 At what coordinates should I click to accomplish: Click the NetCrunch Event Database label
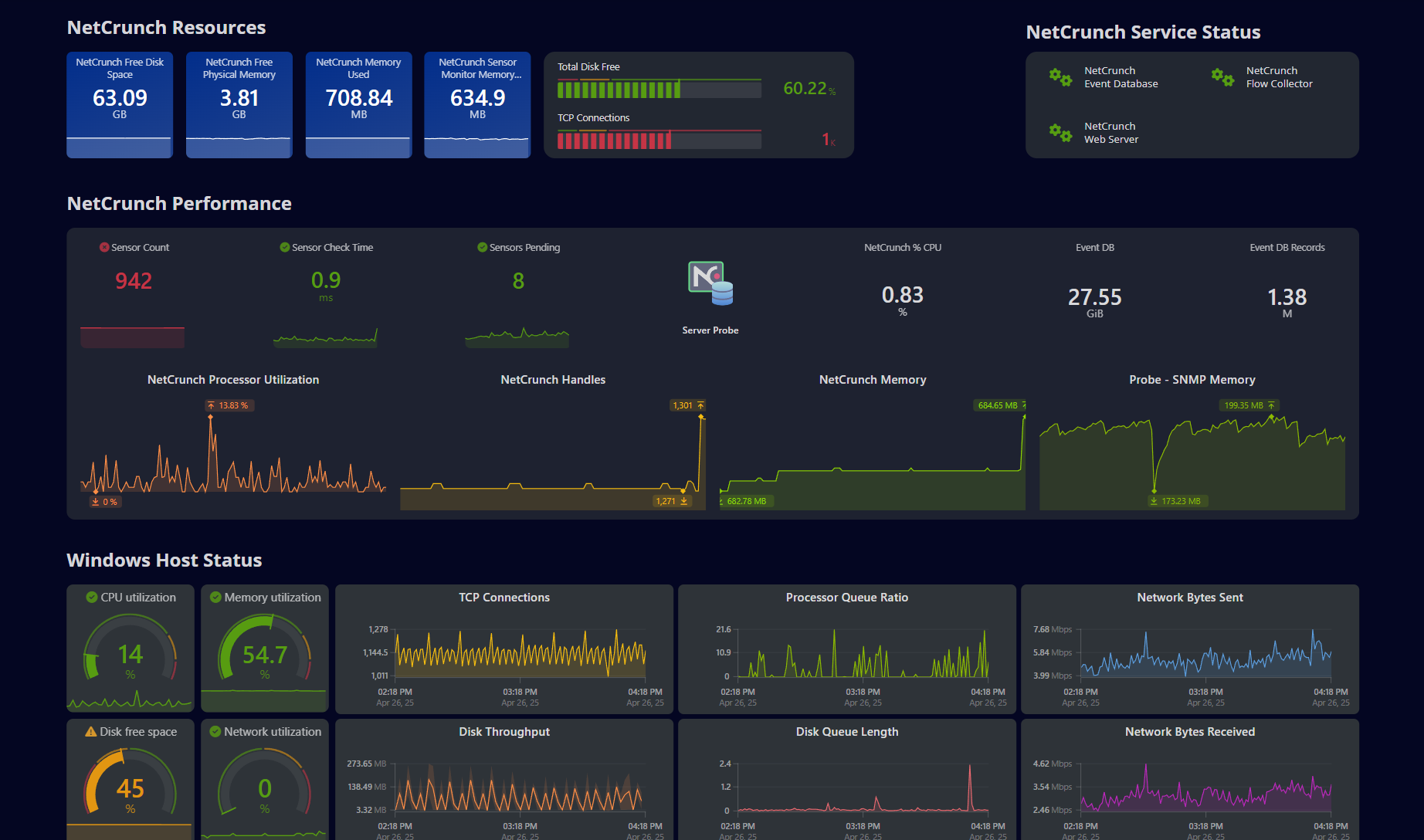(1121, 77)
